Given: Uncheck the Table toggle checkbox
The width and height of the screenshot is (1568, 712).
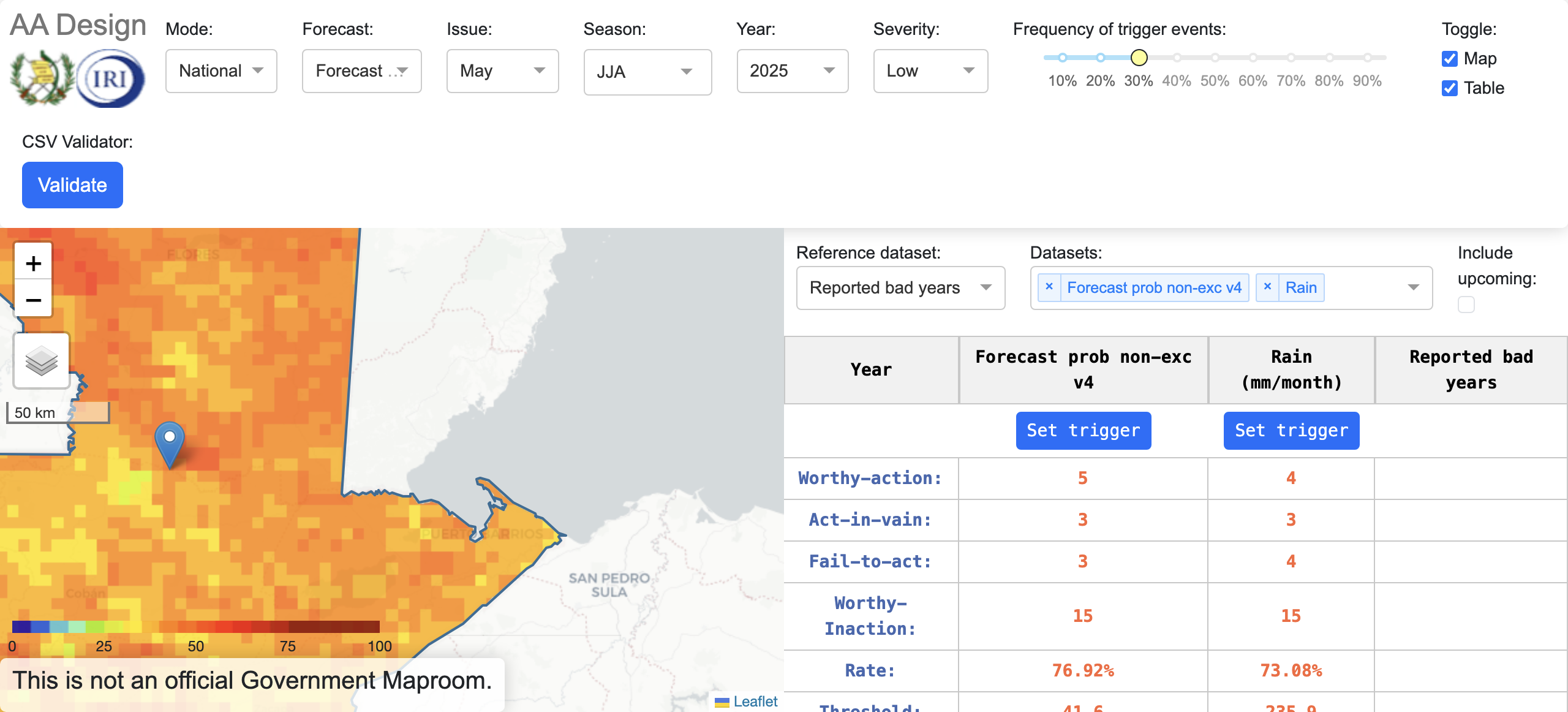Looking at the screenshot, I should pos(1450,88).
